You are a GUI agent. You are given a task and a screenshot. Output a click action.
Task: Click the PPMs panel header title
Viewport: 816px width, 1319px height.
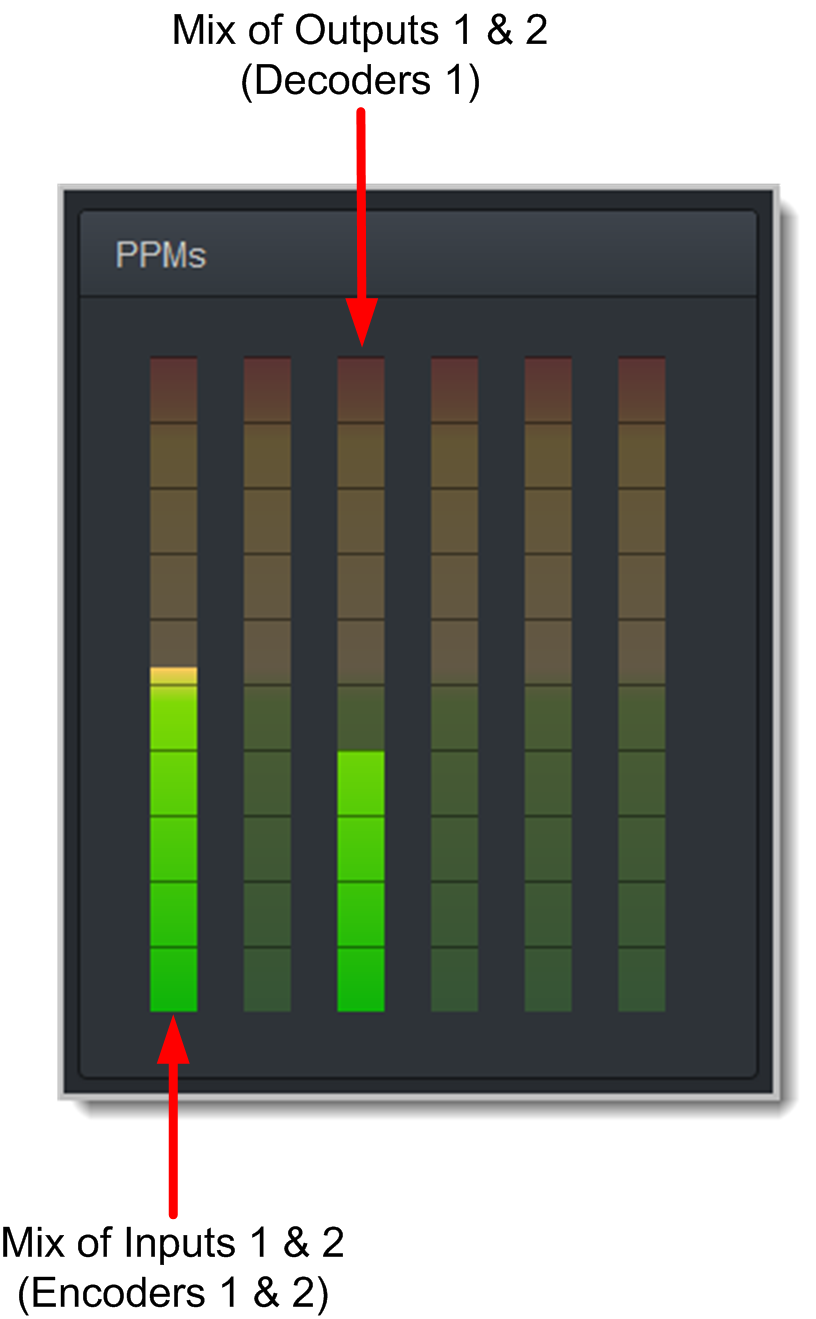point(161,255)
